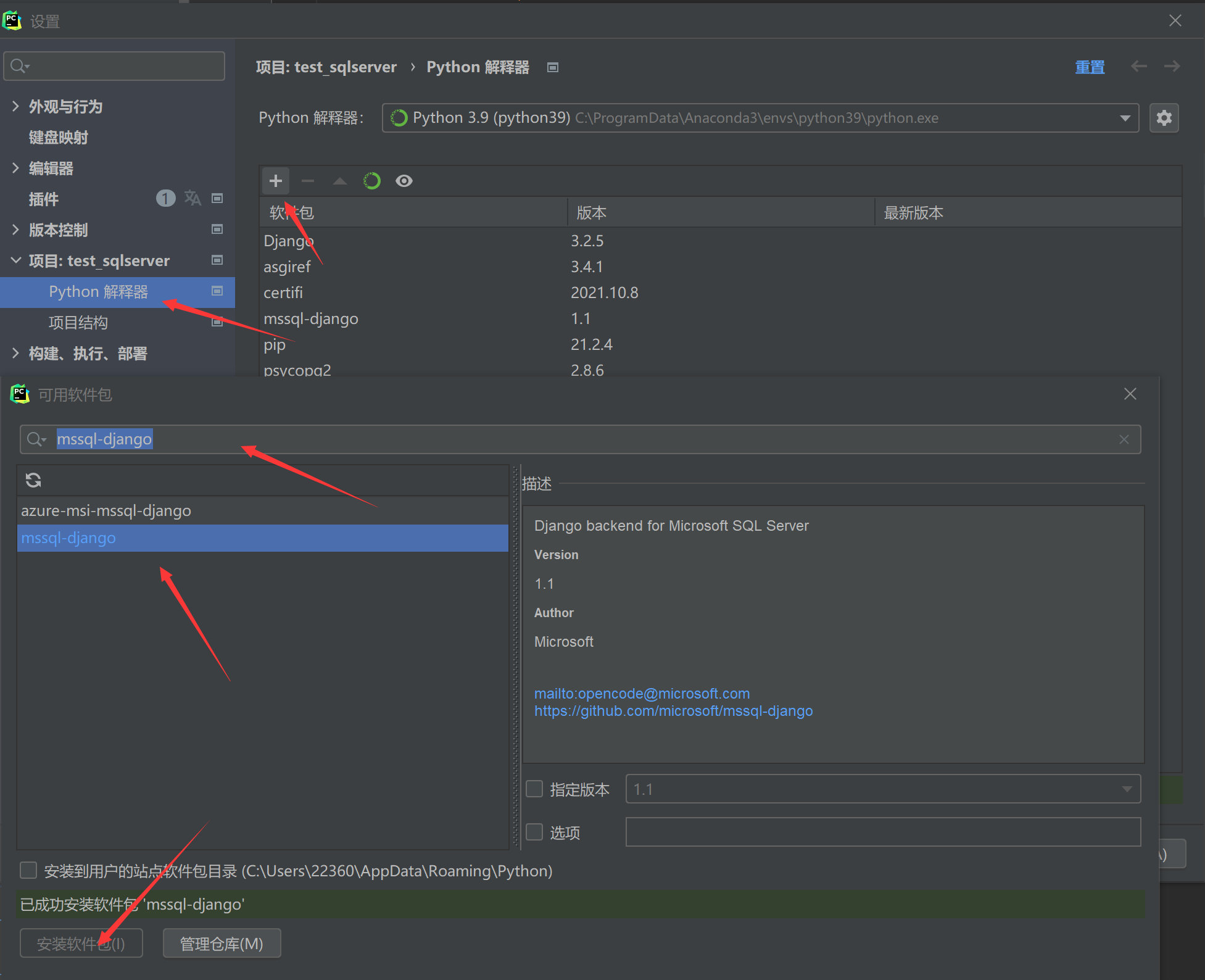
Task: Select the asgiref package row
Action: point(720,267)
